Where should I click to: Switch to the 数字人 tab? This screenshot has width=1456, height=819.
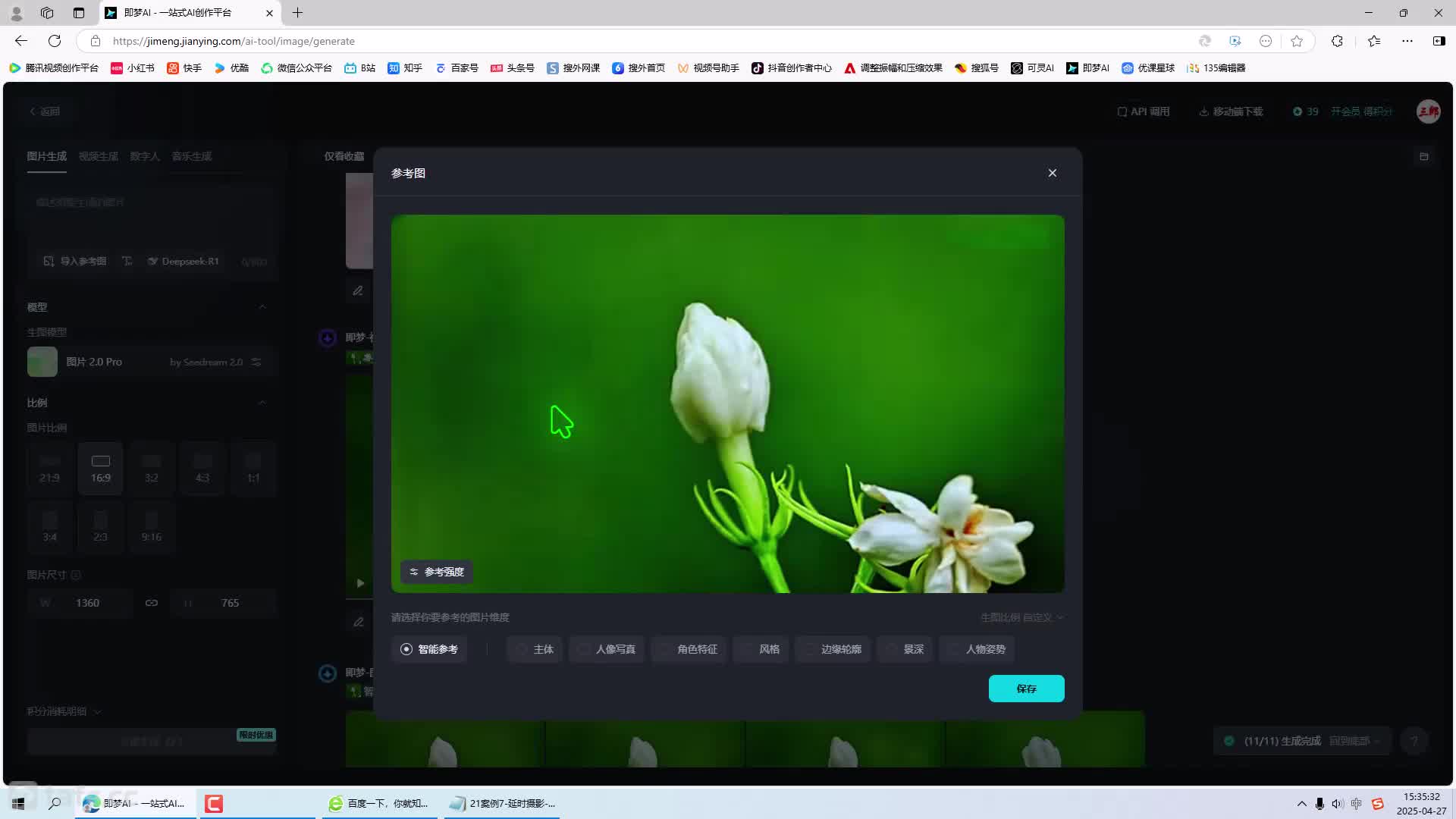tap(145, 156)
